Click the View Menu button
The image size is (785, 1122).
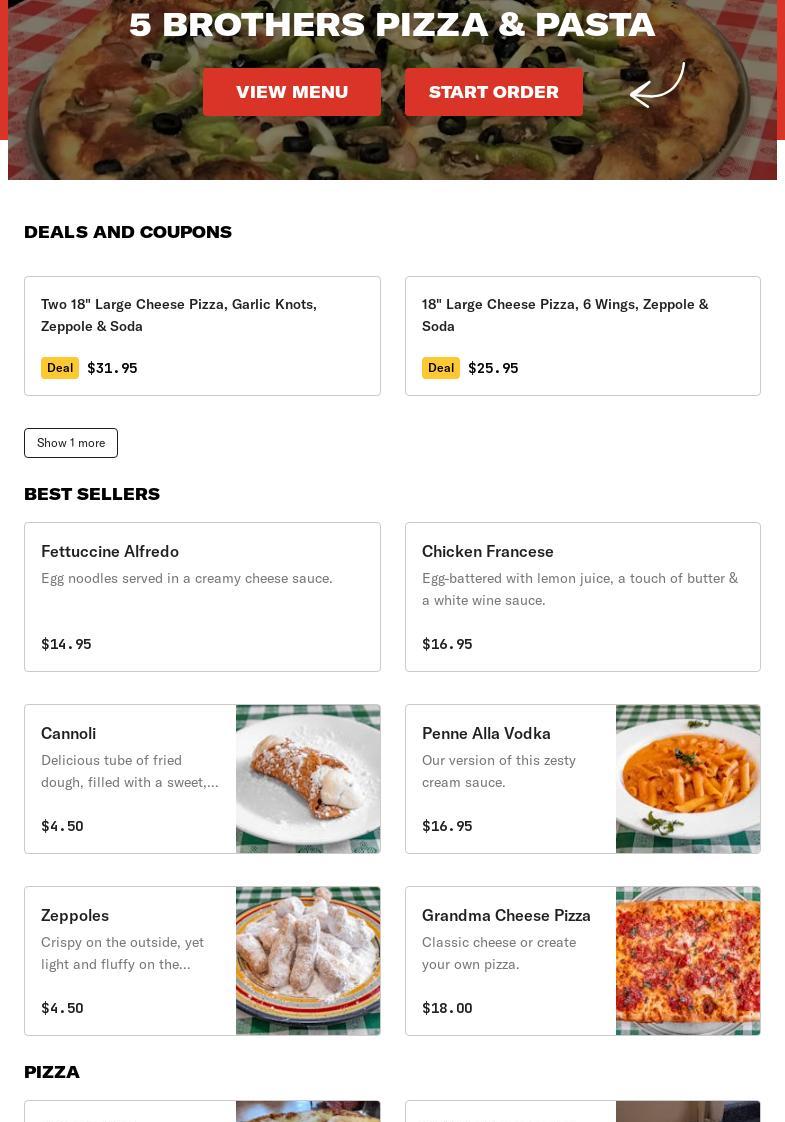[291, 92]
